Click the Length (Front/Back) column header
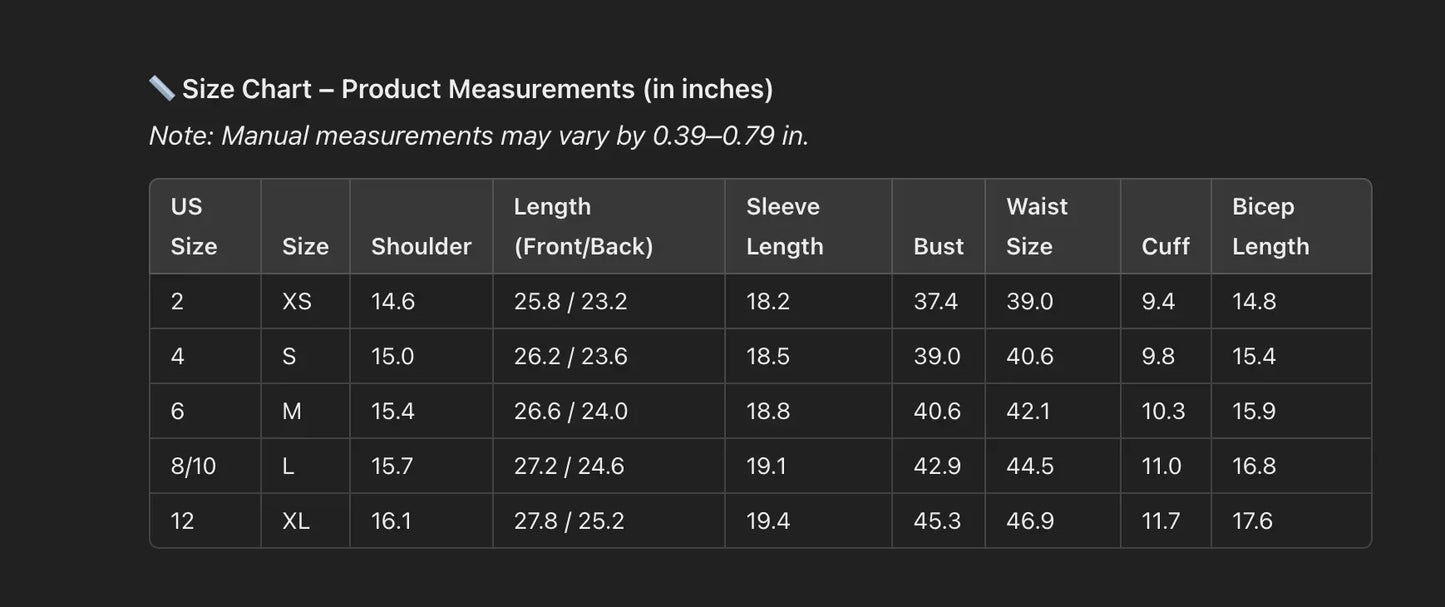 [583, 226]
